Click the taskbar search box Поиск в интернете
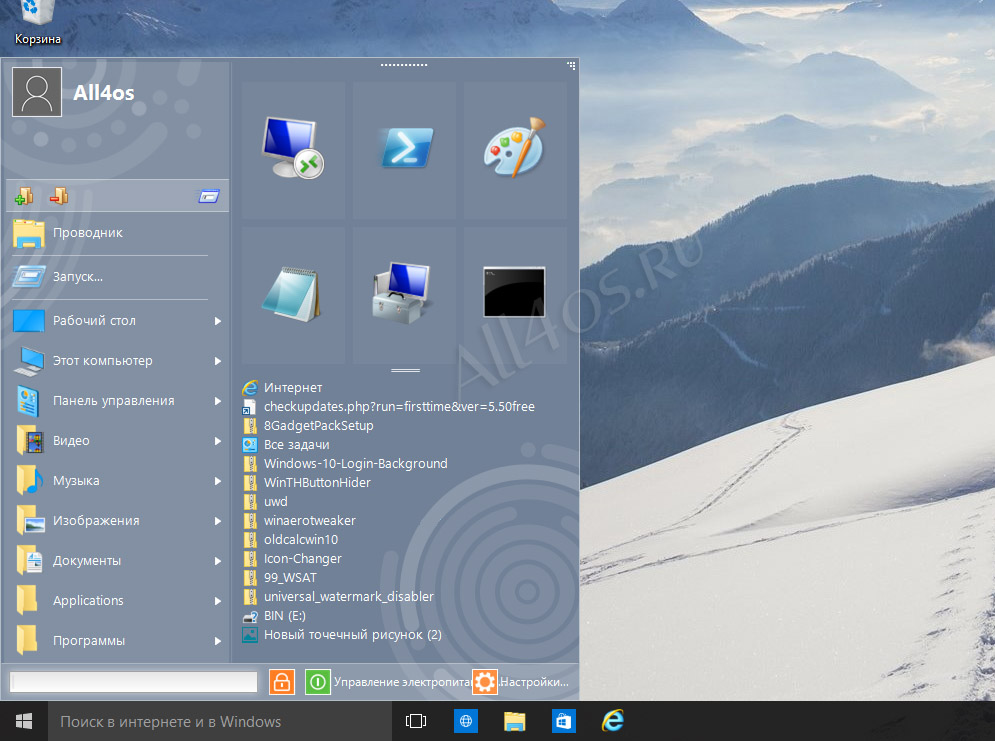 point(220,721)
